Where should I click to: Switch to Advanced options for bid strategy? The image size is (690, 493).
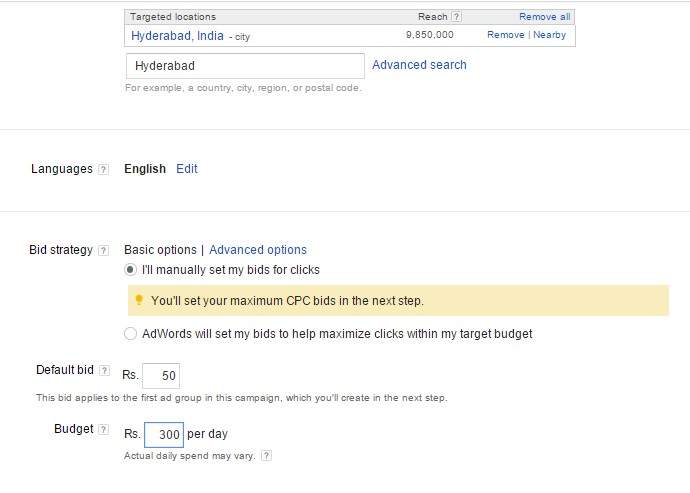[258, 250]
